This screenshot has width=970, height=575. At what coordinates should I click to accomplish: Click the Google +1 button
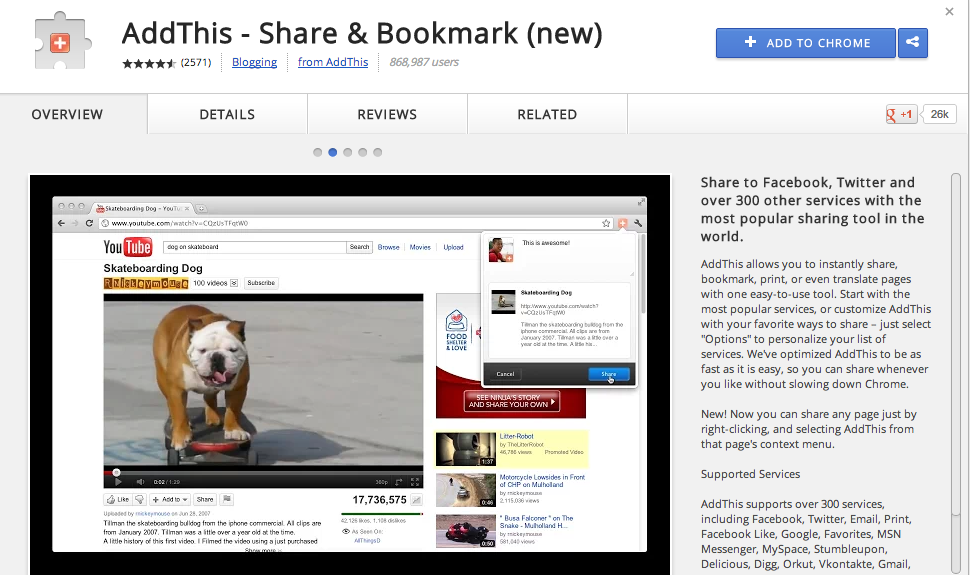[x=901, y=115]
